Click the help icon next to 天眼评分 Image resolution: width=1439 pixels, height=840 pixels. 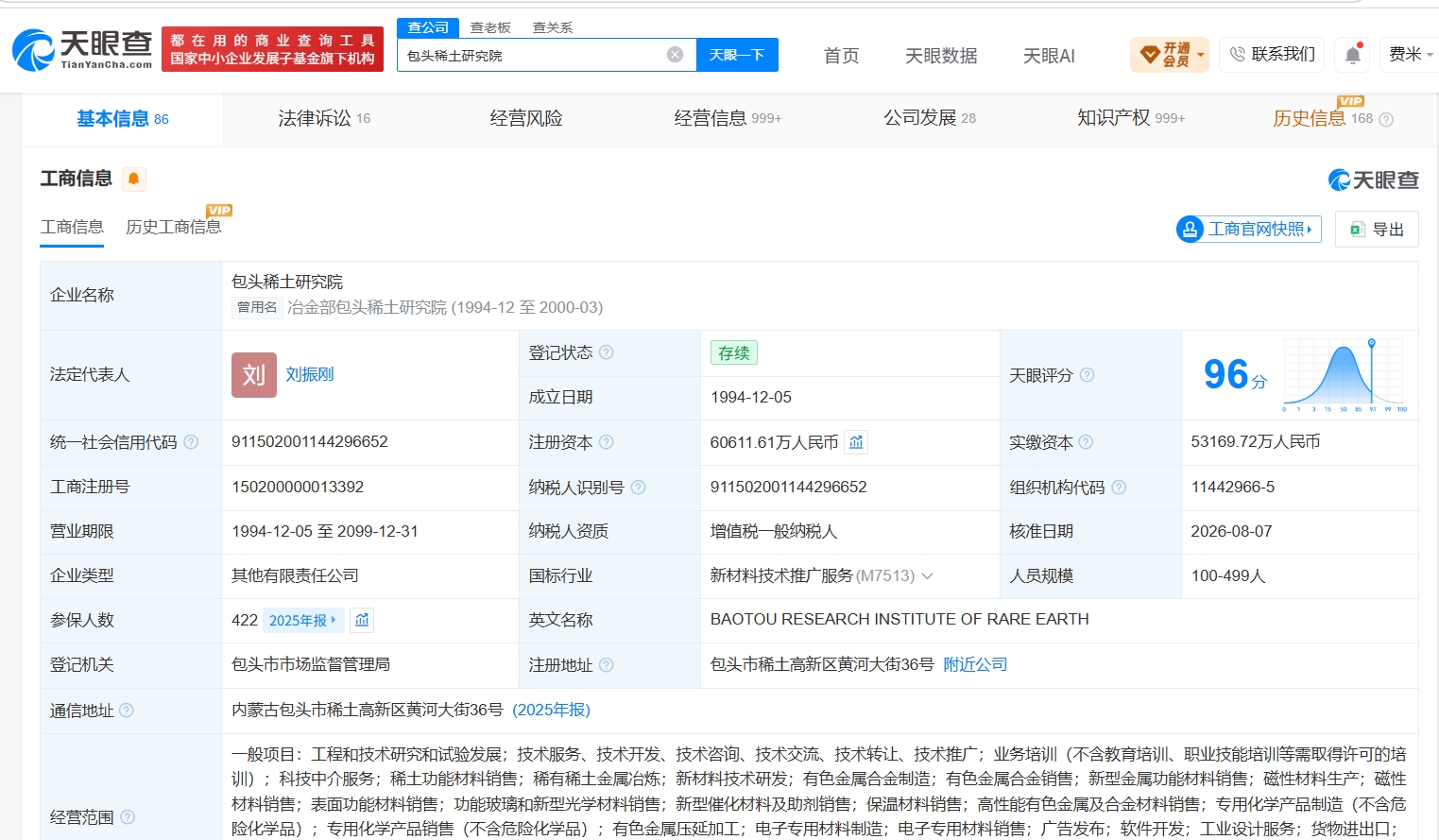coord(1087,375)
